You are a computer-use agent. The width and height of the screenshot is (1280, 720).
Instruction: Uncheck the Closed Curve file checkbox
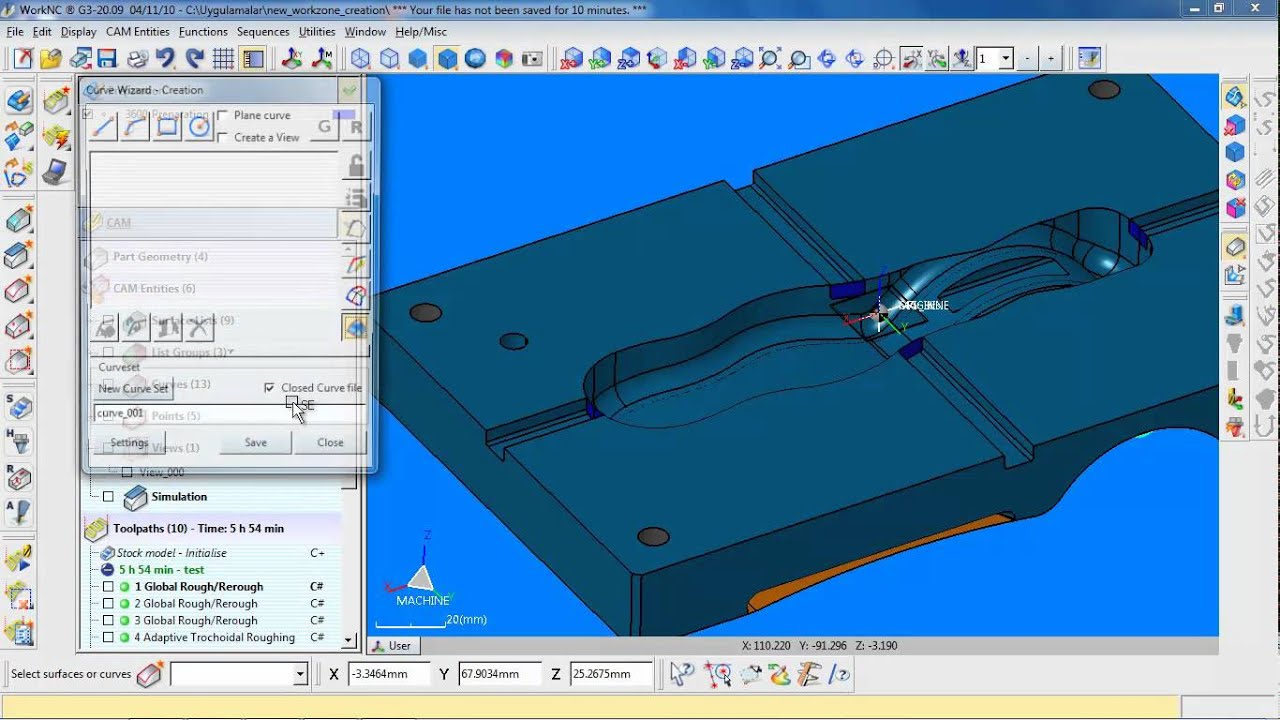[269, 388]
